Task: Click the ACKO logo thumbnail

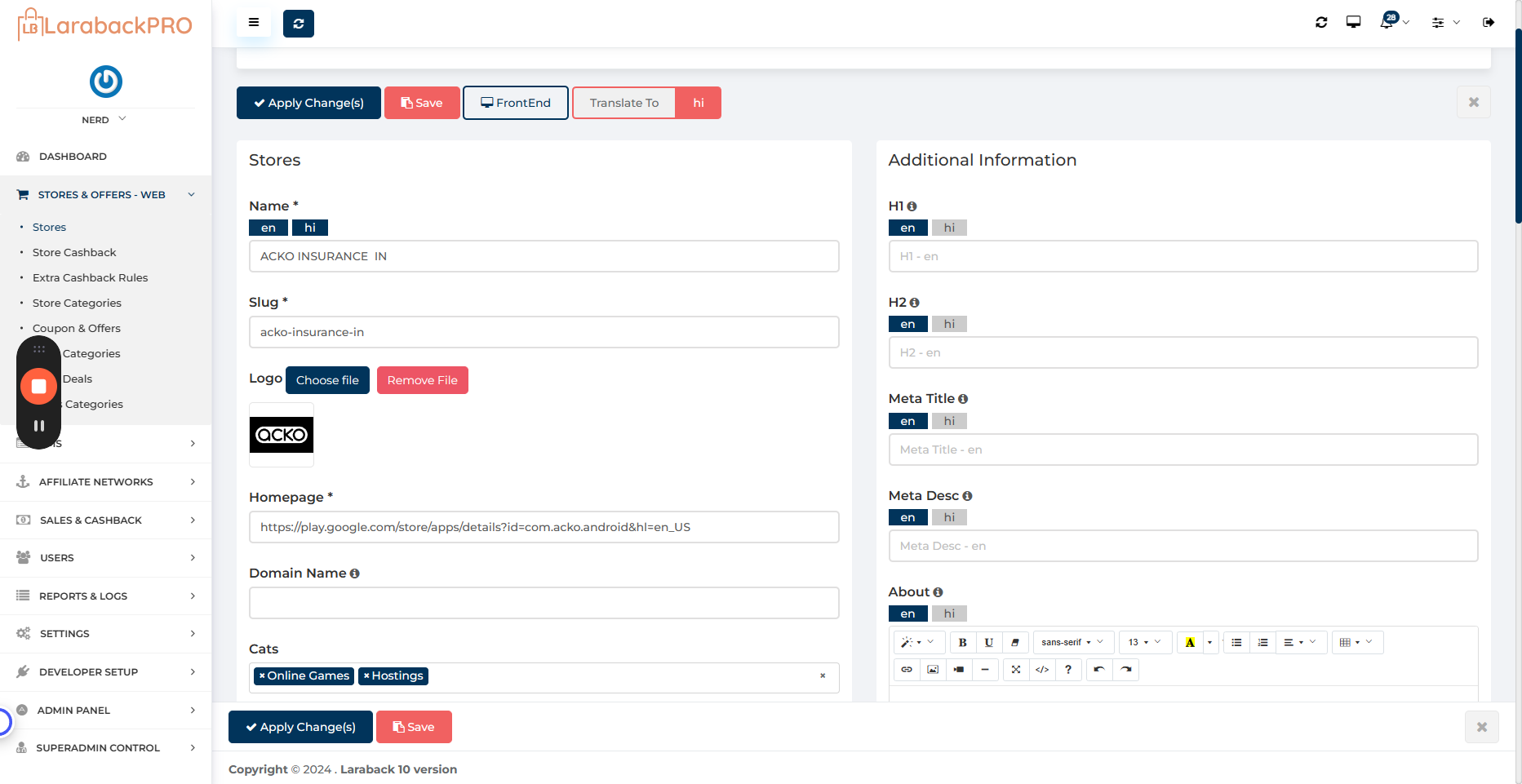Action: [282, 435]
